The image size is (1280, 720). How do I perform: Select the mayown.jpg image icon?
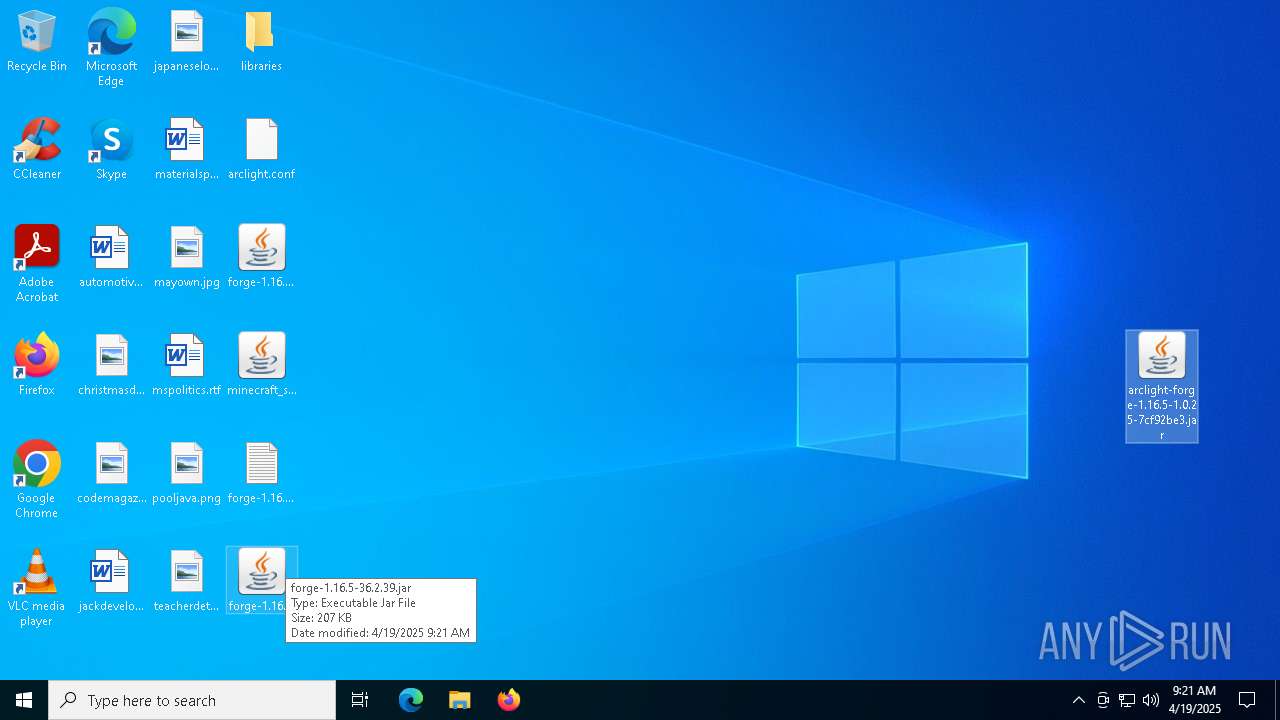[x=186, y=258]
